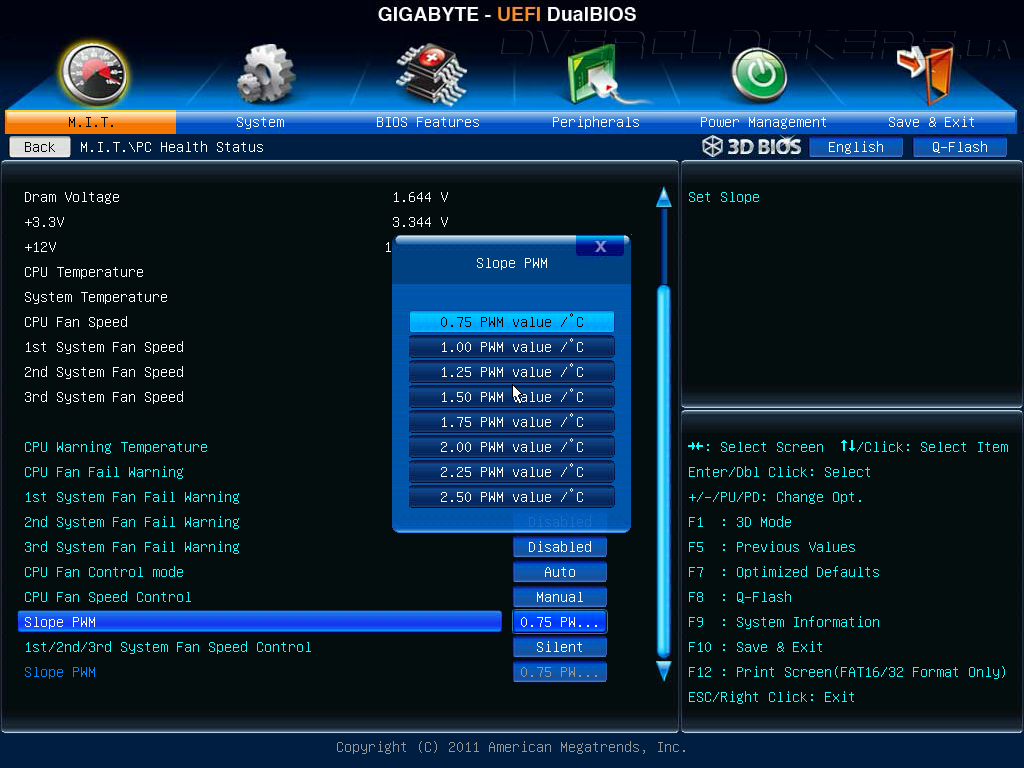
Task: Click the F5 Previous Values hint
Action: [x=772, y=547]
